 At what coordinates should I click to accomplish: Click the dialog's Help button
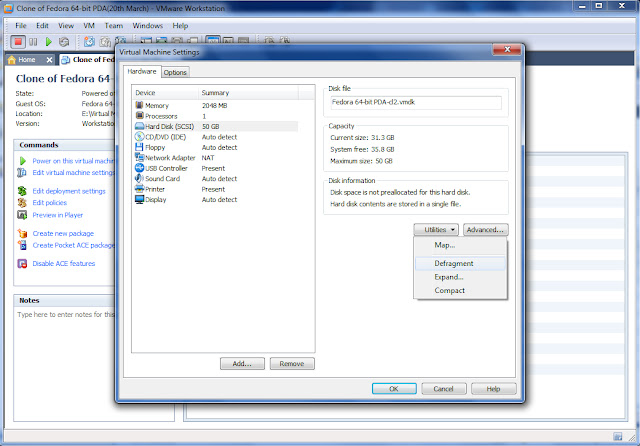(x=493, y=389)
